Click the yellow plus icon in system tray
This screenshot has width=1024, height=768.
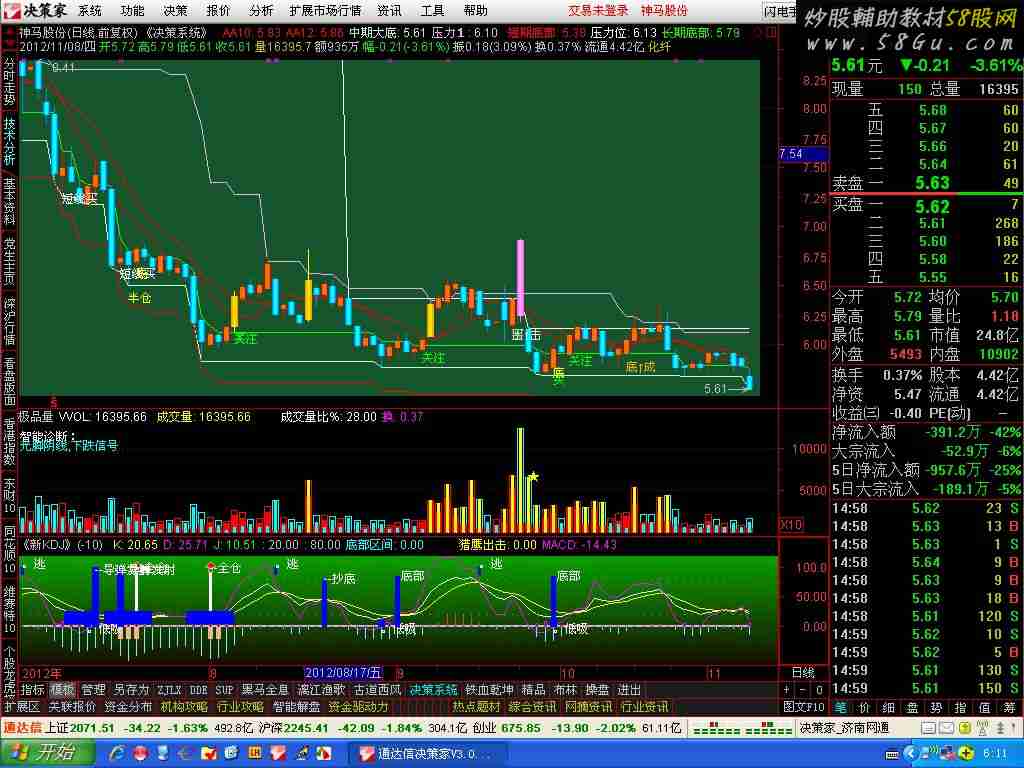pyautogui.click(x=967, y=754)
